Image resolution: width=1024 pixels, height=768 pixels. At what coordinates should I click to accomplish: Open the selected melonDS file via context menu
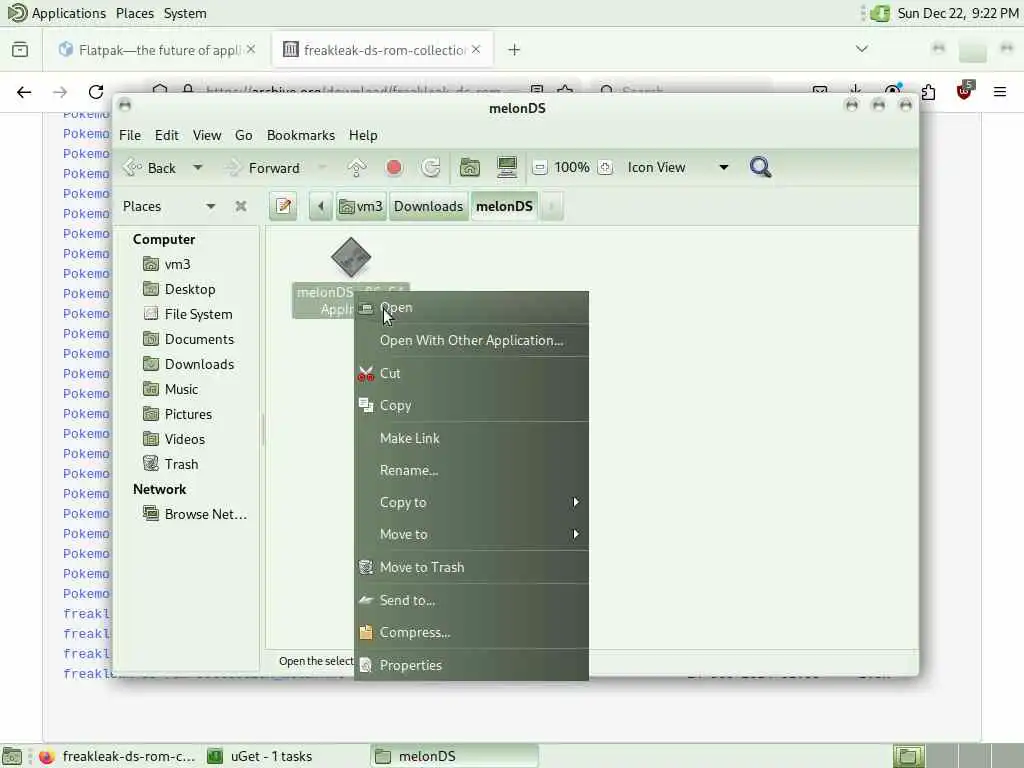[471, 308]
